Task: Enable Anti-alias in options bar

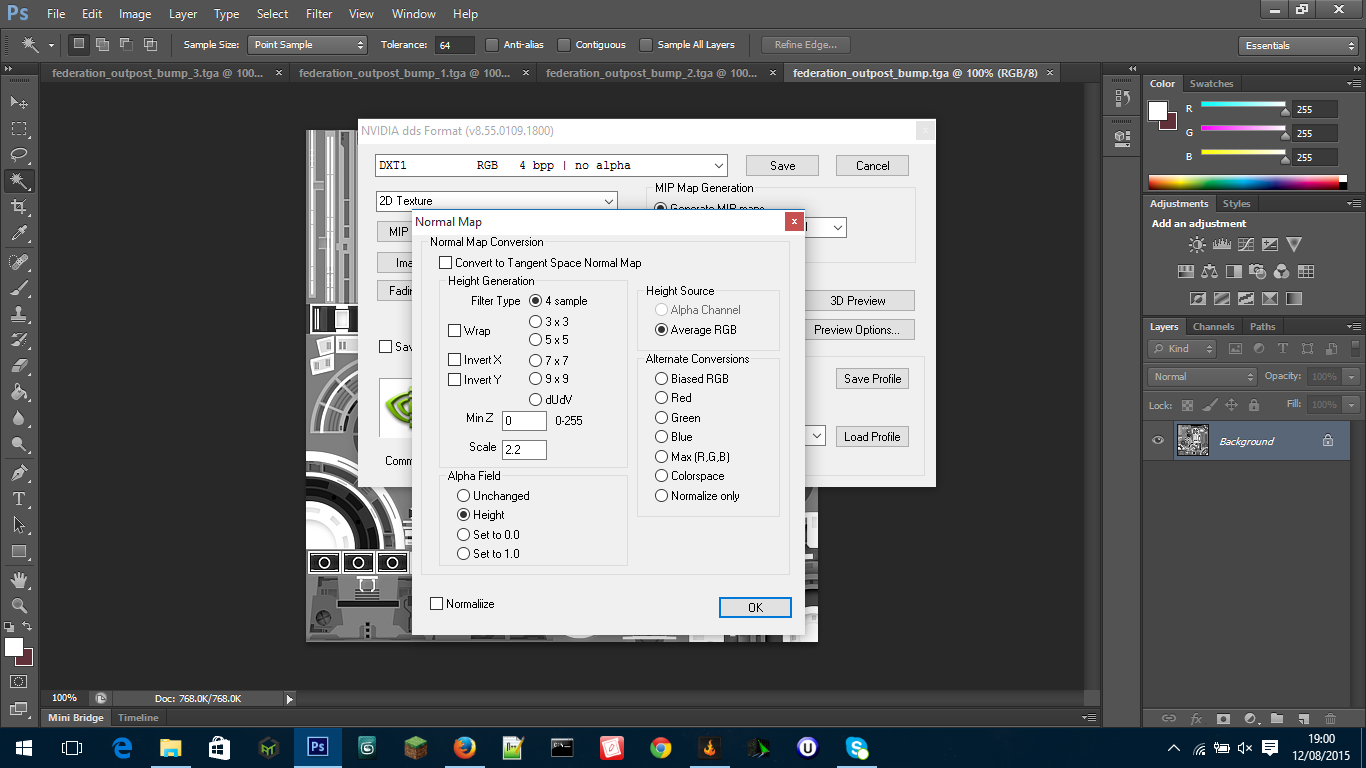Action: coord(492,45)
